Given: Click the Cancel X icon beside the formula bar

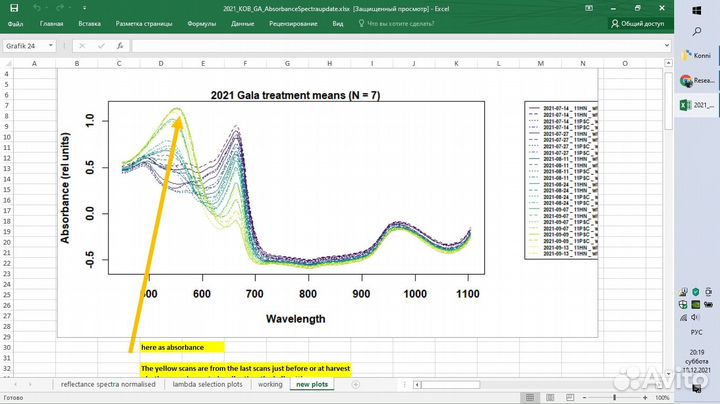Looking at the screenshot, I should tap(82, 46).
